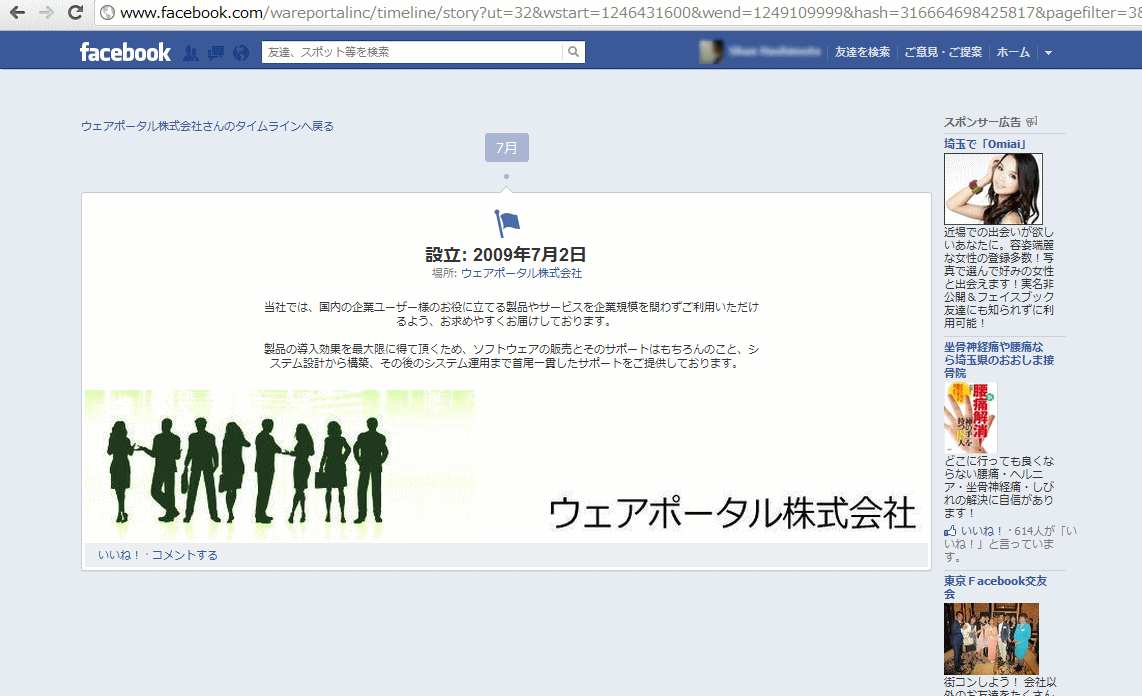This screenshot has height=696, width=1142.
Task: Click the 当社では company description paragraph
Action: 511,314
